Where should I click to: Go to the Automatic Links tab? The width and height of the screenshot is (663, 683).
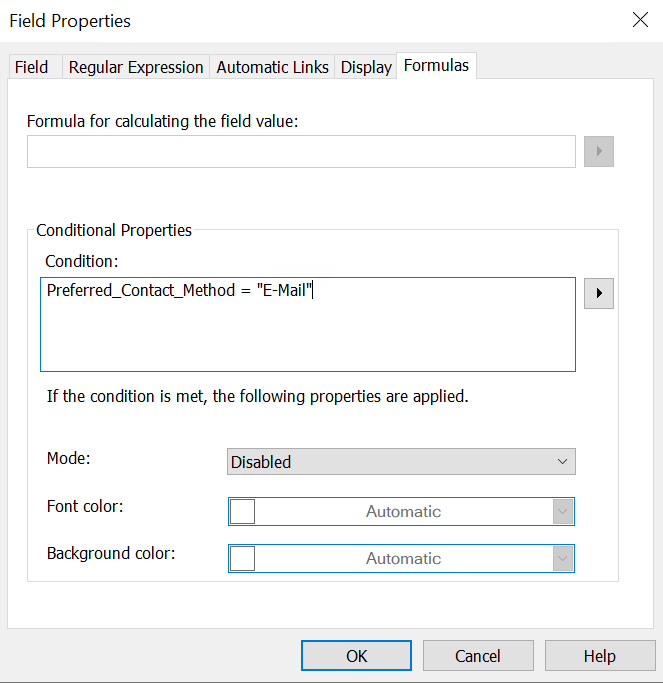pyautogui.click(x=272, y=67)
